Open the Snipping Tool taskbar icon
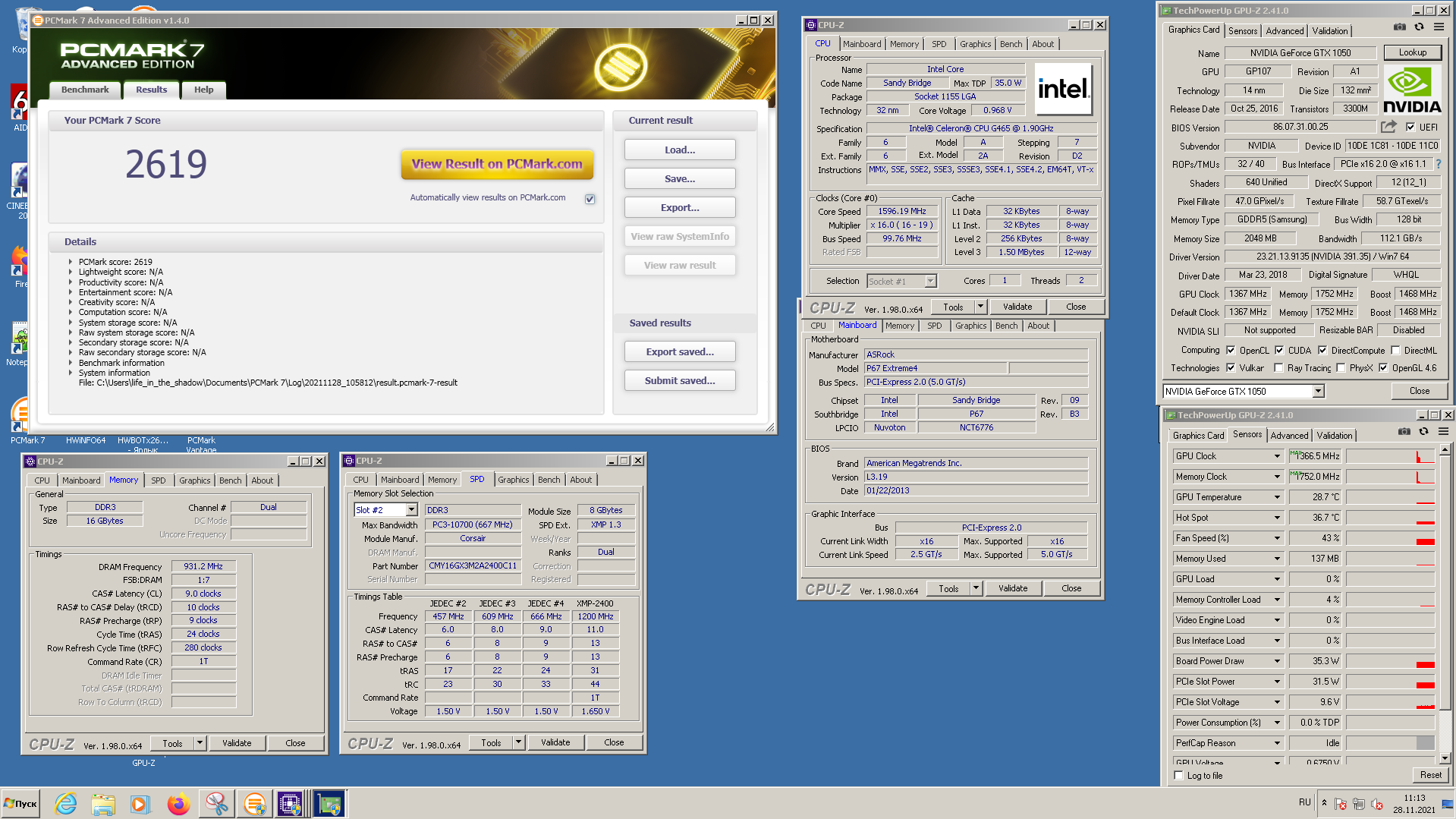This screenshot has width=1456, height=819. 216,804
